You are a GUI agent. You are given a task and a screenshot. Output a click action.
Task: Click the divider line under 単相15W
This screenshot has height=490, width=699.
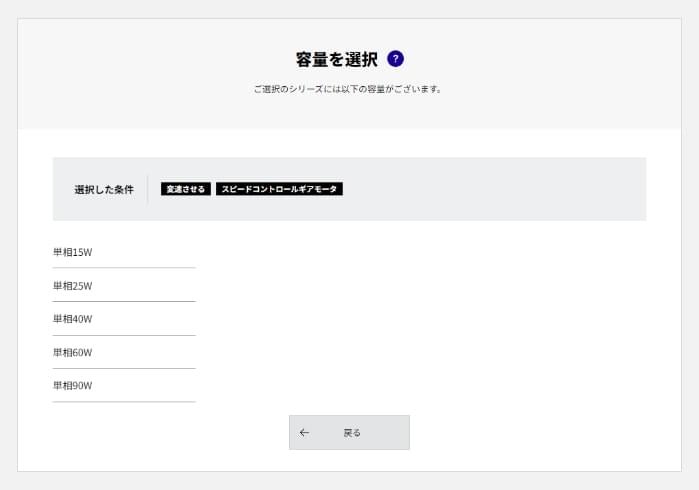[124, 268]
